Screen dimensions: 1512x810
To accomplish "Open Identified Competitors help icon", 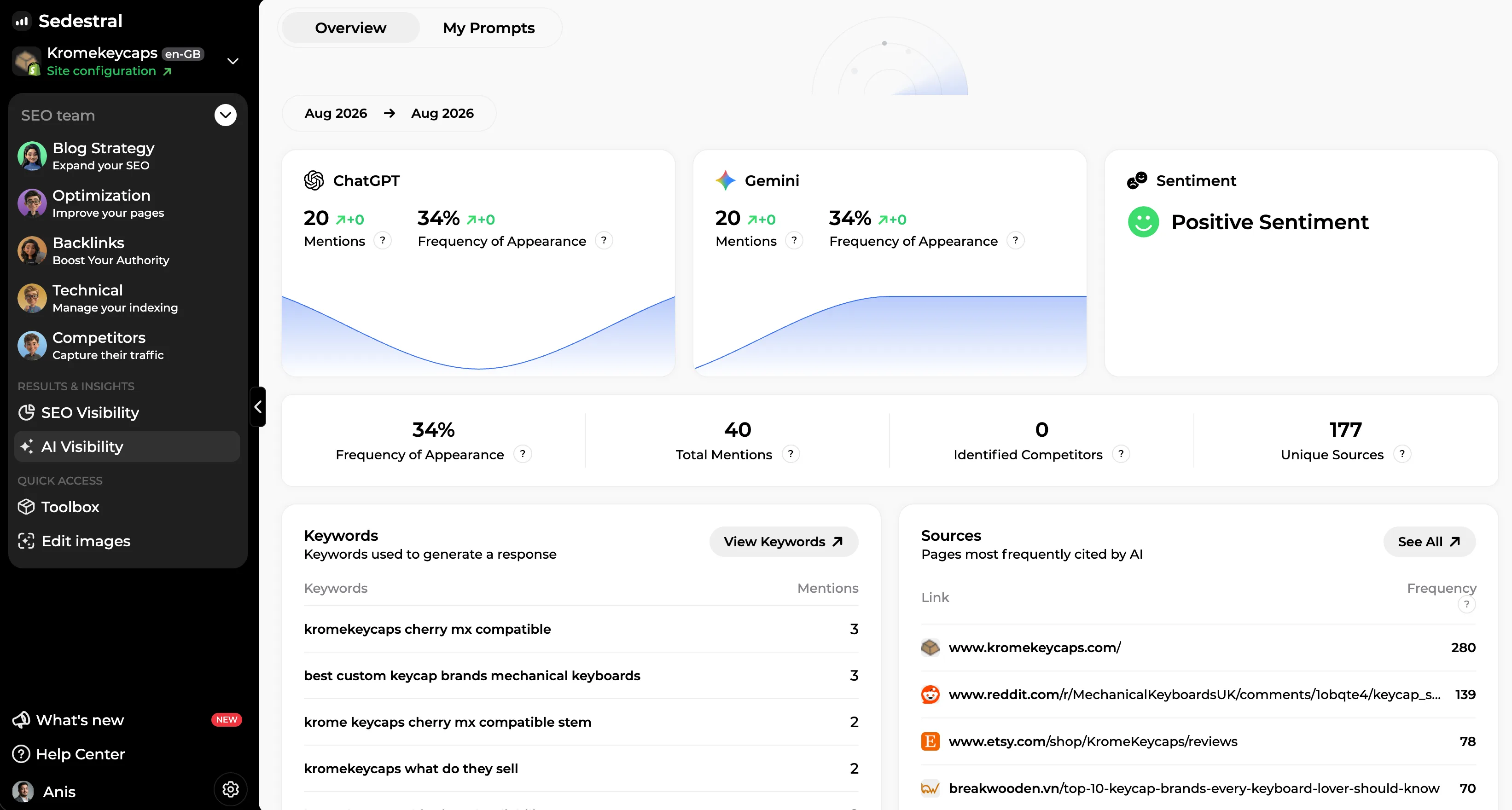I will [1121, 454].
